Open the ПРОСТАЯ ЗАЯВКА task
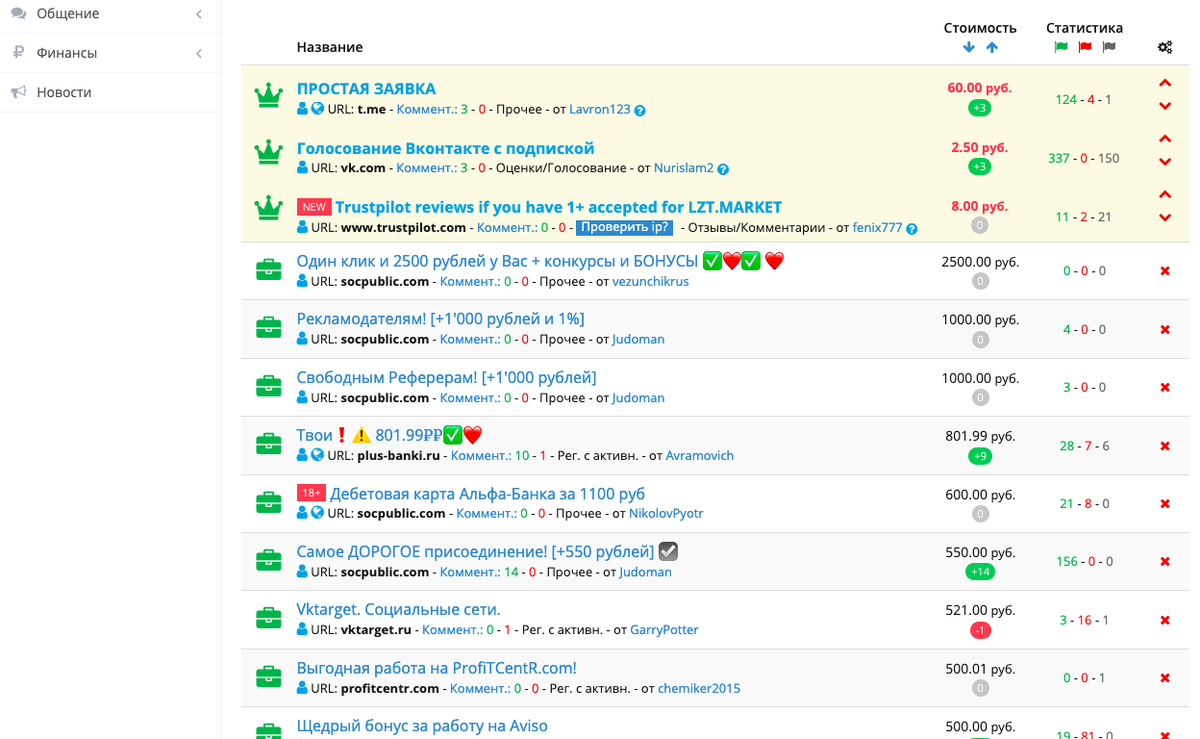1200x739 pixels. (366, 89)
